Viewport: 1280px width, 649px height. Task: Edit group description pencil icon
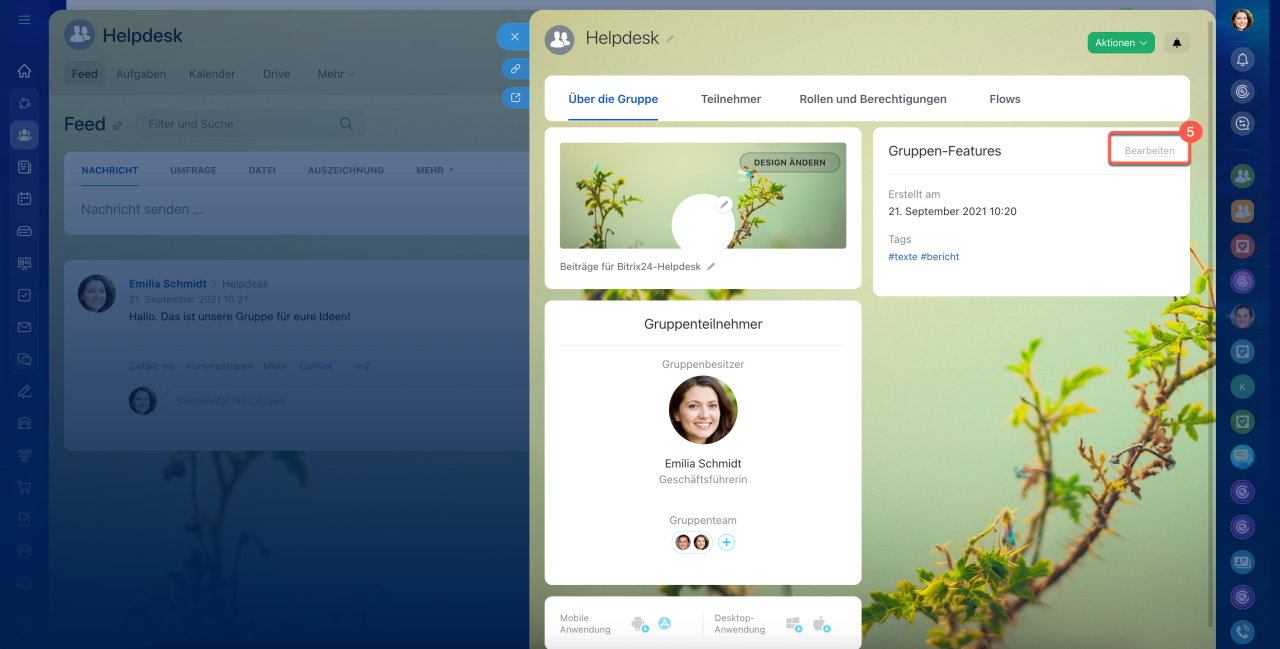coord(711,267)
